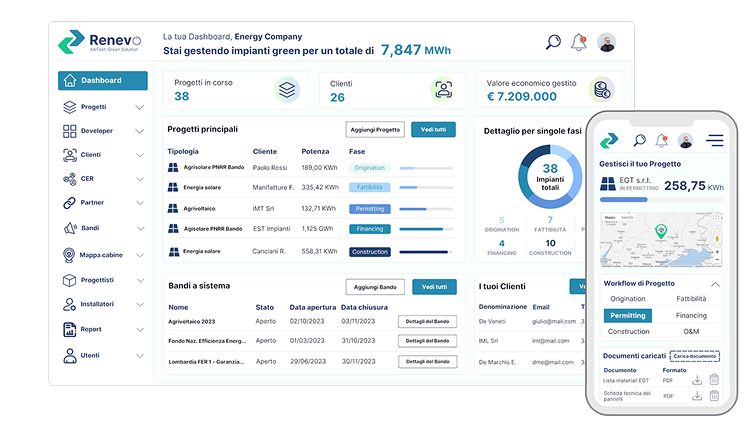Open Dettagli del Bando for Agrivoltaico 2023

[x=427, y=321]
